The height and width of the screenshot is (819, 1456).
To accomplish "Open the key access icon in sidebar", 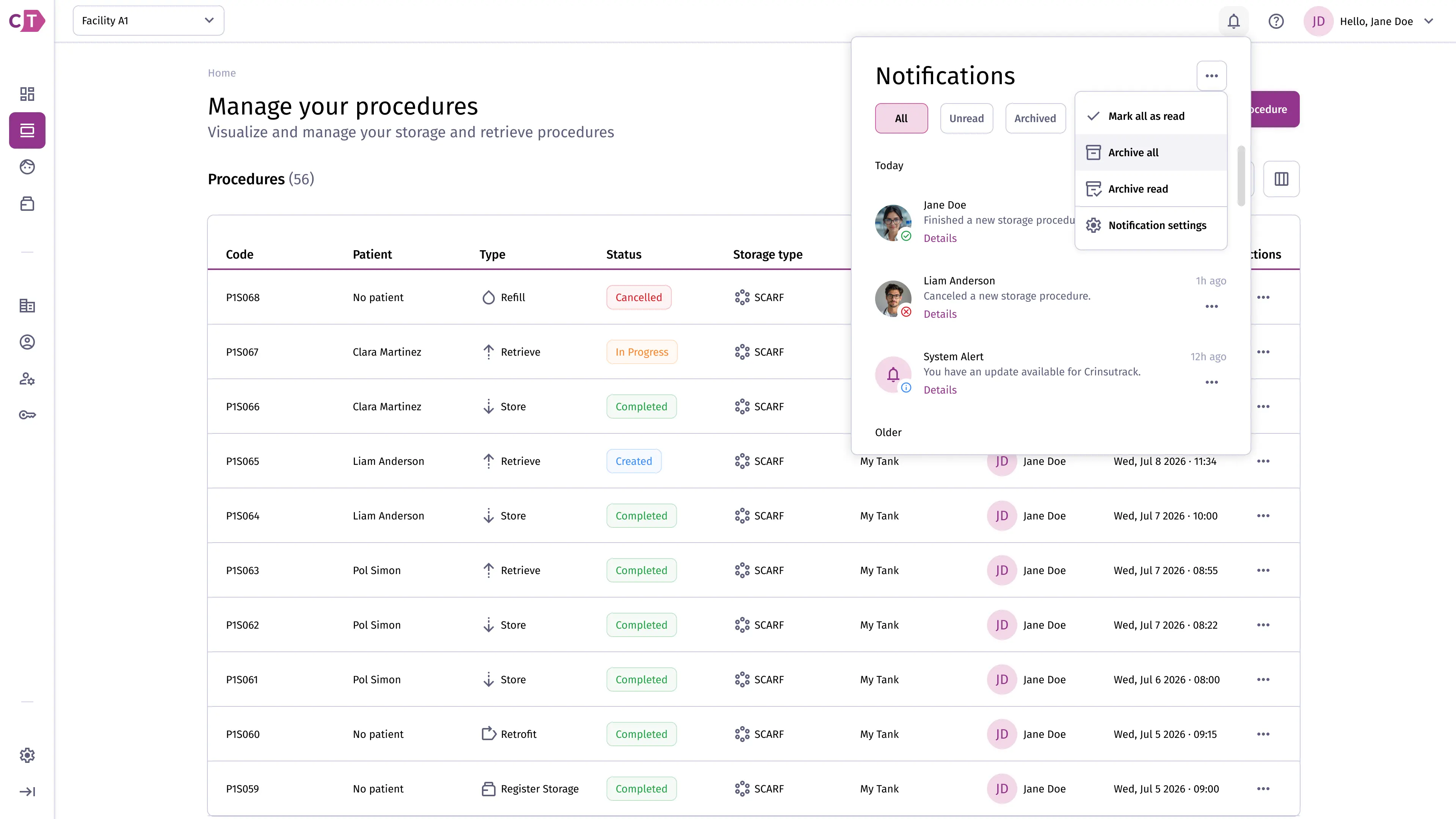I will 27,415.
